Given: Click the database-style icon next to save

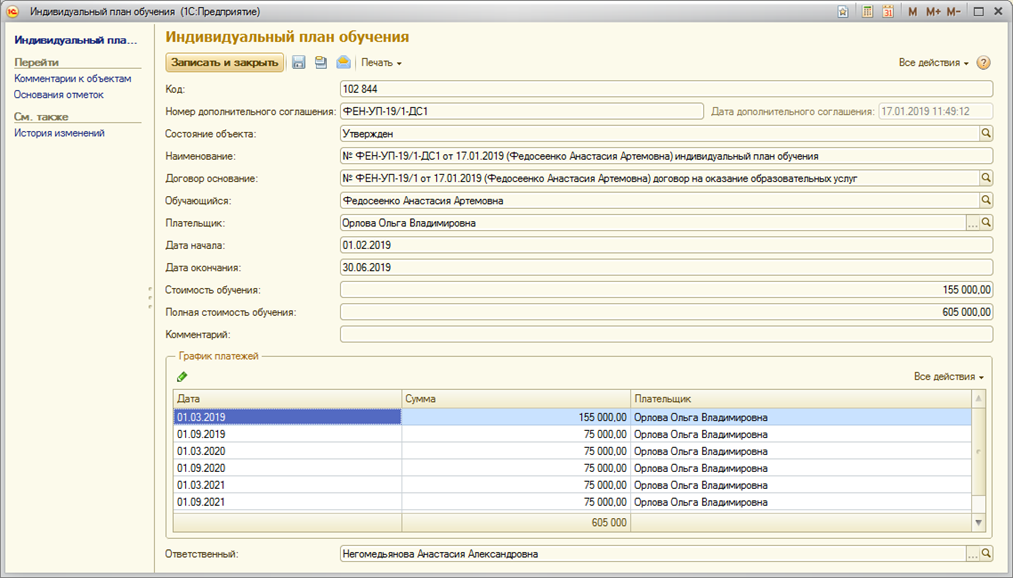Looking at the screenshot, I should [x=321, y=62].
